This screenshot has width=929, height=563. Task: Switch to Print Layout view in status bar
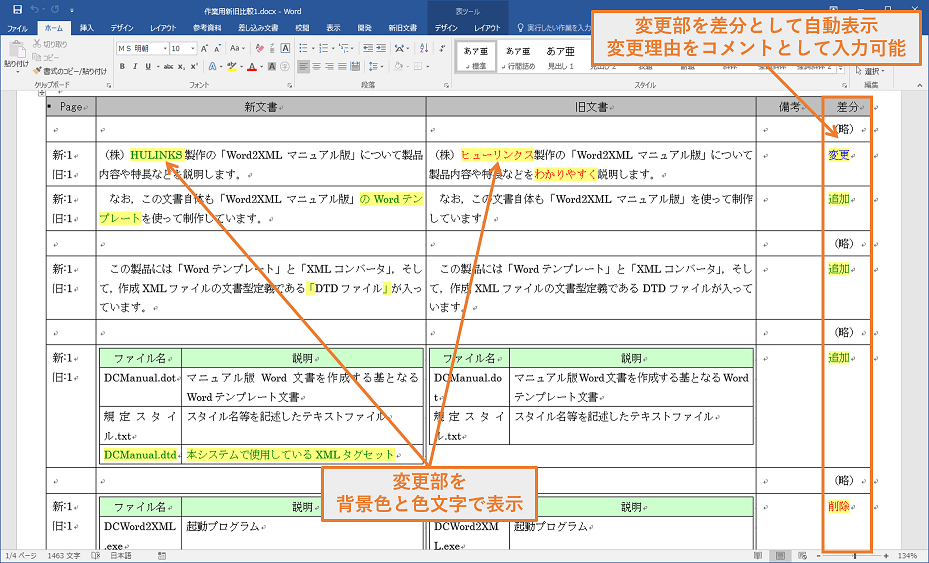click(780, 556)
